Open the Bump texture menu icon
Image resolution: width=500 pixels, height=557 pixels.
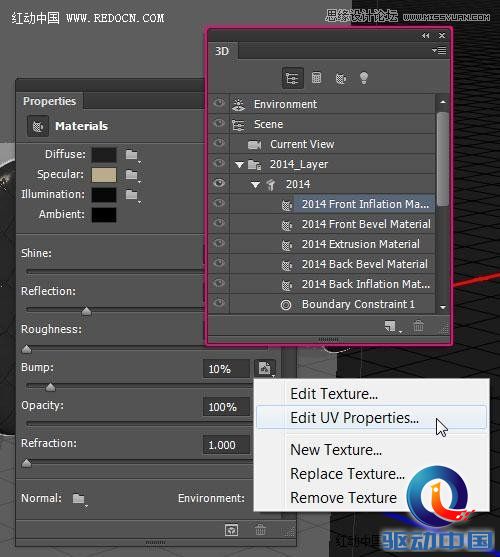[265, 368]
